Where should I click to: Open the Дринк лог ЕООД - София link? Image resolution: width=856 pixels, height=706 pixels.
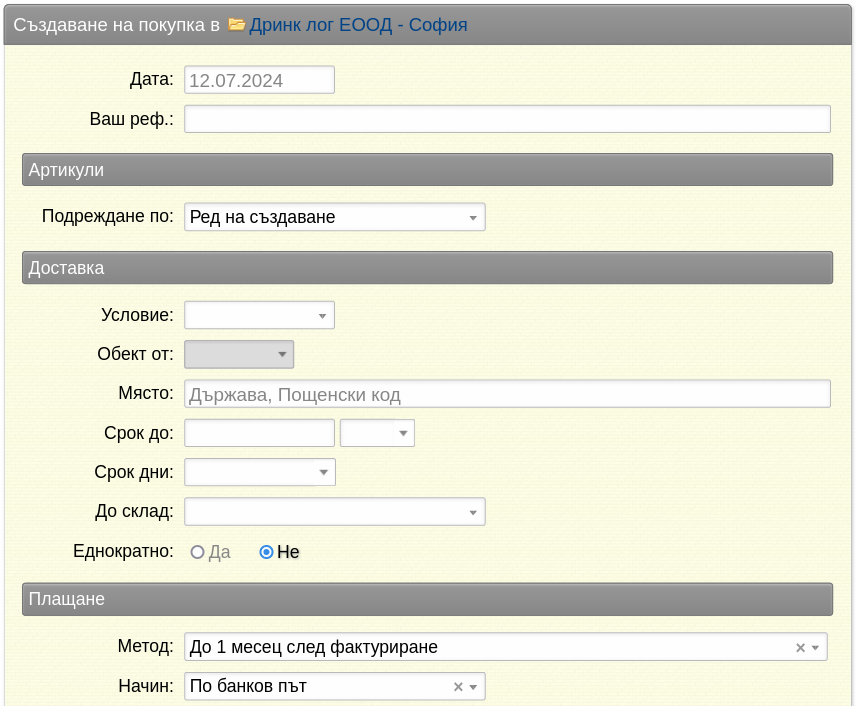pyautogui.click(x=358, y=25)
